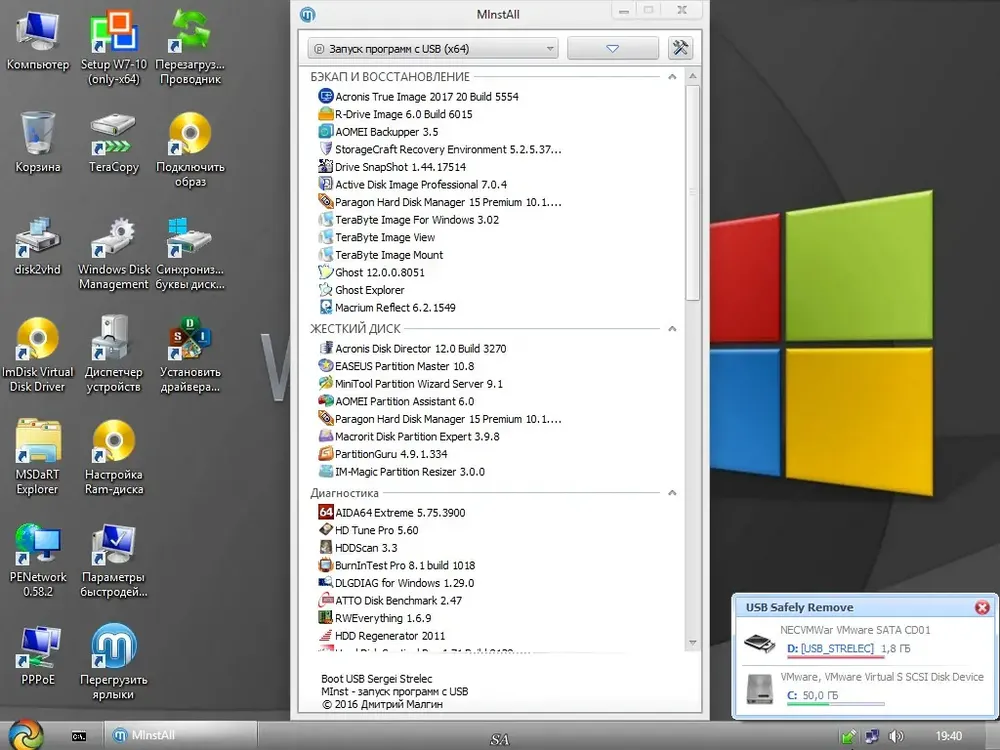Image resolution: width=1000 pixels, height=750 pixels.
Task: Collapse the ЖЕСТКИЙ ДИСК section
Action: tap(672, 328)
